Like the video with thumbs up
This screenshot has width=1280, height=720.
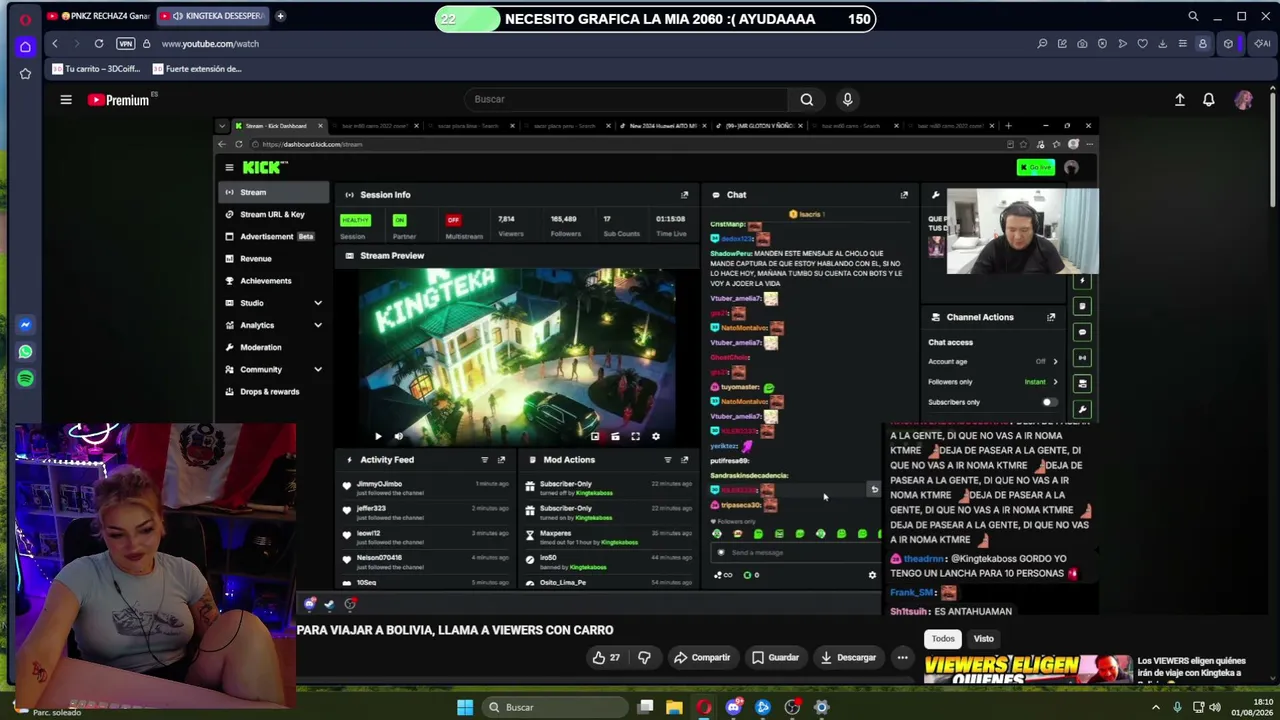point(606,657)
